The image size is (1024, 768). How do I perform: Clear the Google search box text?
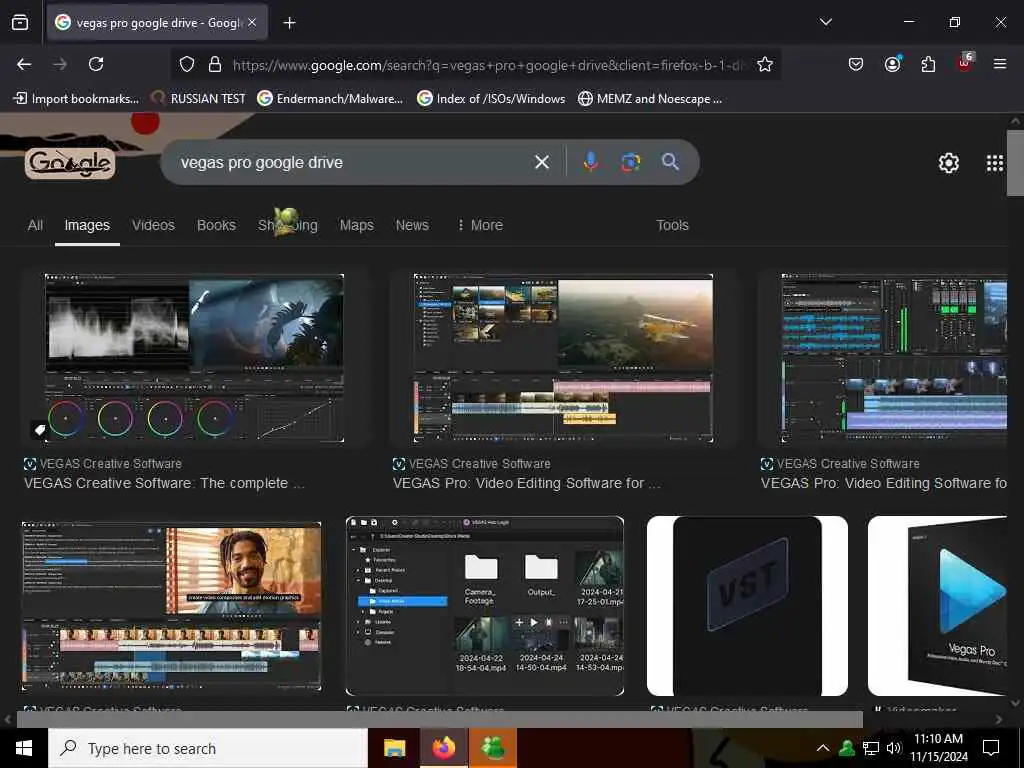pyautogui.click(x=541, y=162)
